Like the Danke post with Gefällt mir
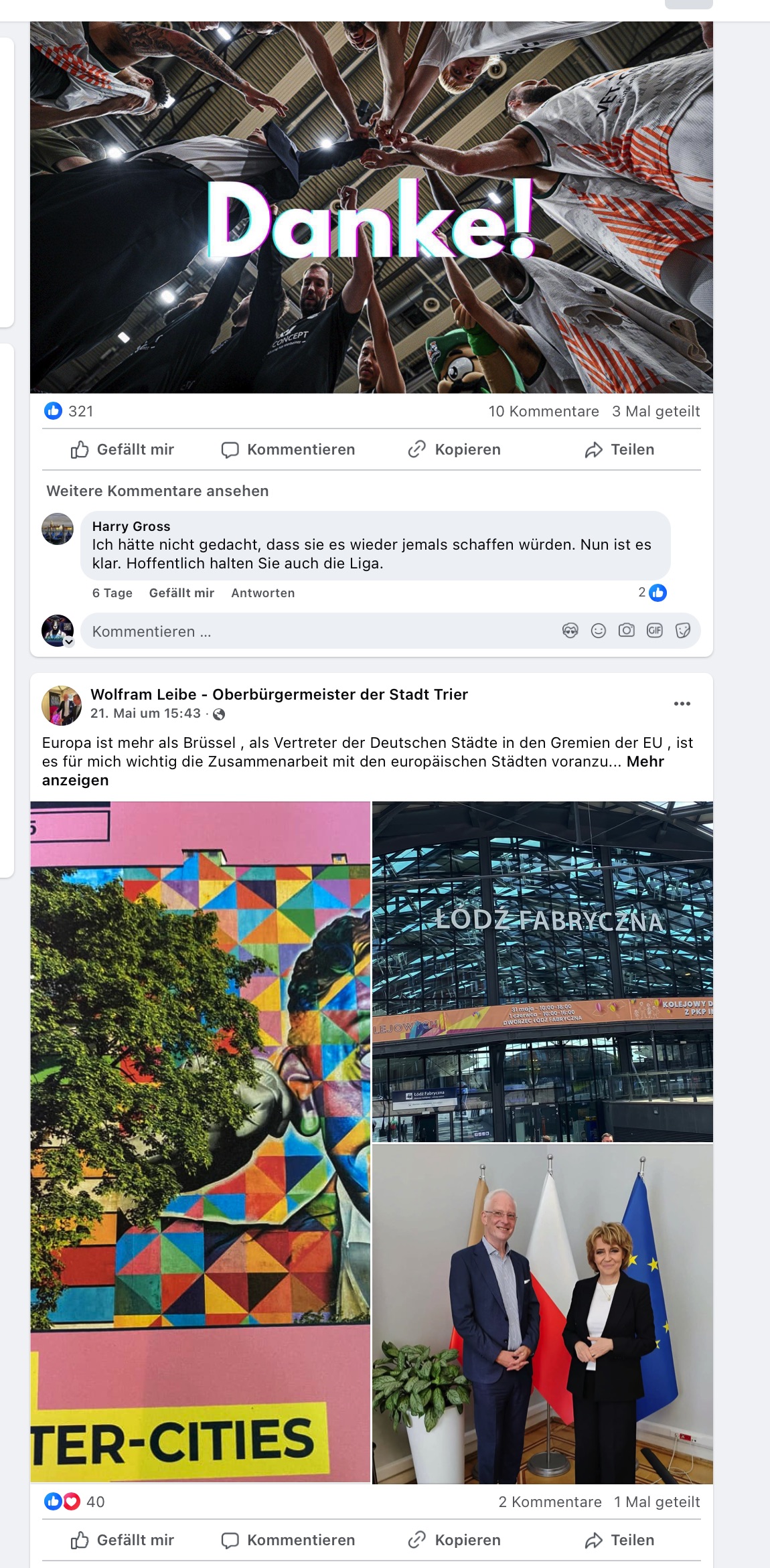The height and width of the screenshot is (1568, 770). [x=123, y=450]
